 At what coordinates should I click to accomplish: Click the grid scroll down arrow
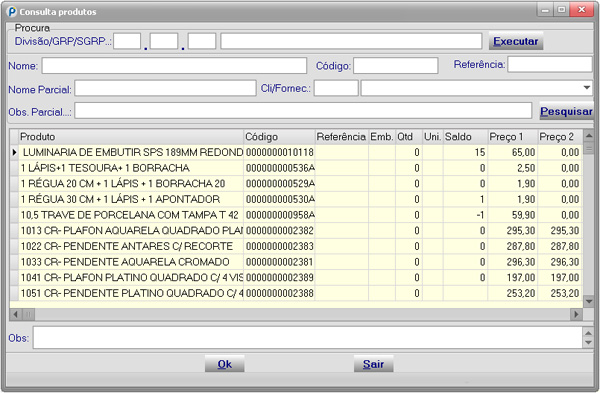pos(589,302)
